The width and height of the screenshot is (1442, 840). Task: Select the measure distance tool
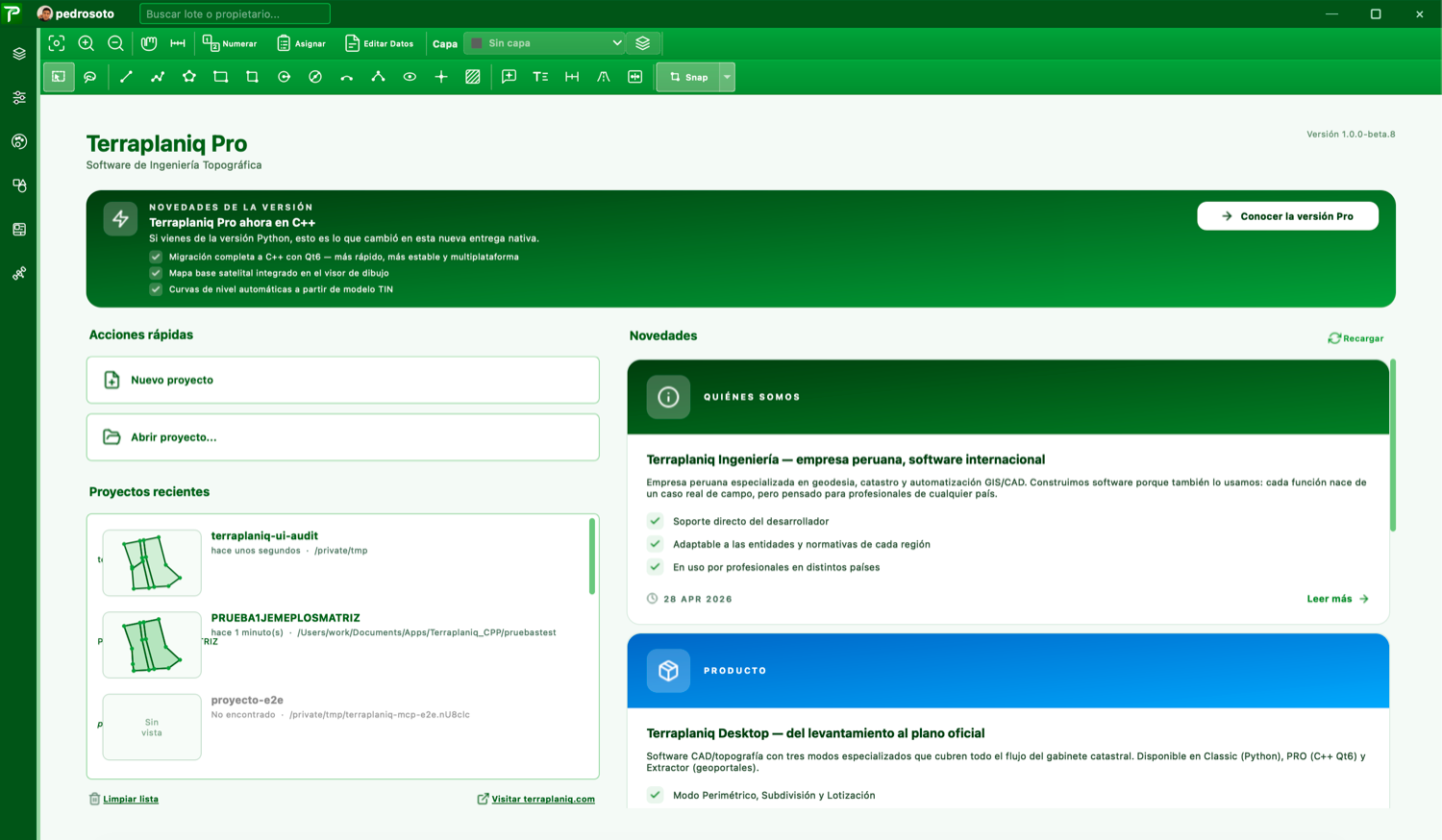178,43
